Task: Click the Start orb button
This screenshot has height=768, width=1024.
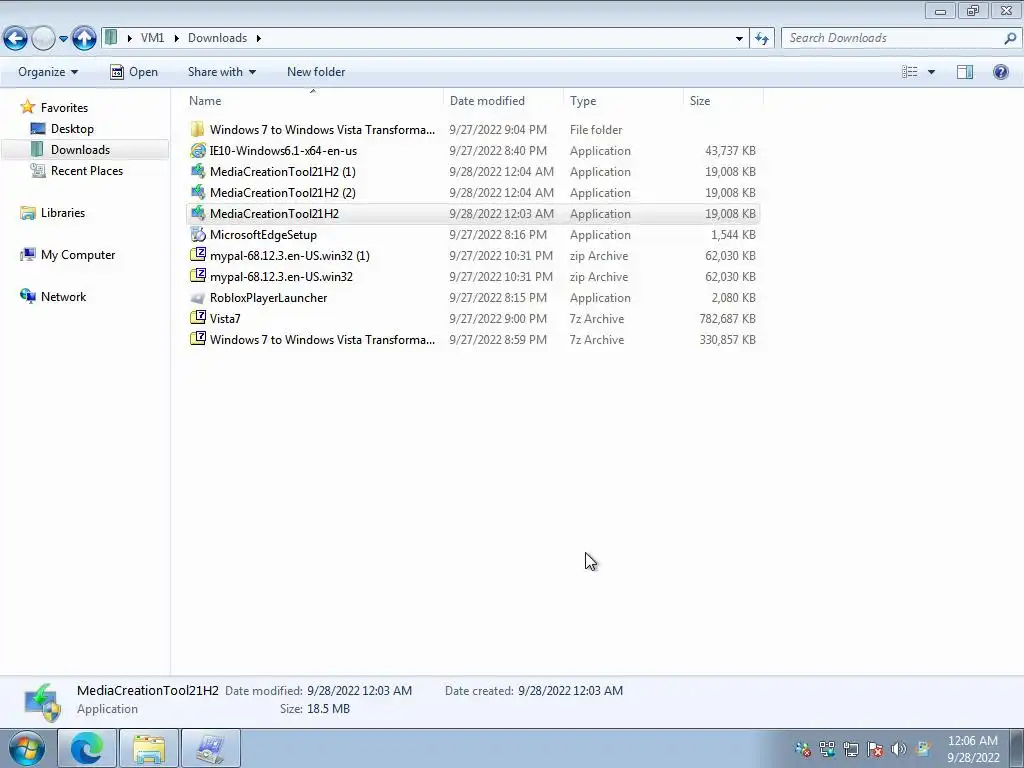Action: point(27,749)
